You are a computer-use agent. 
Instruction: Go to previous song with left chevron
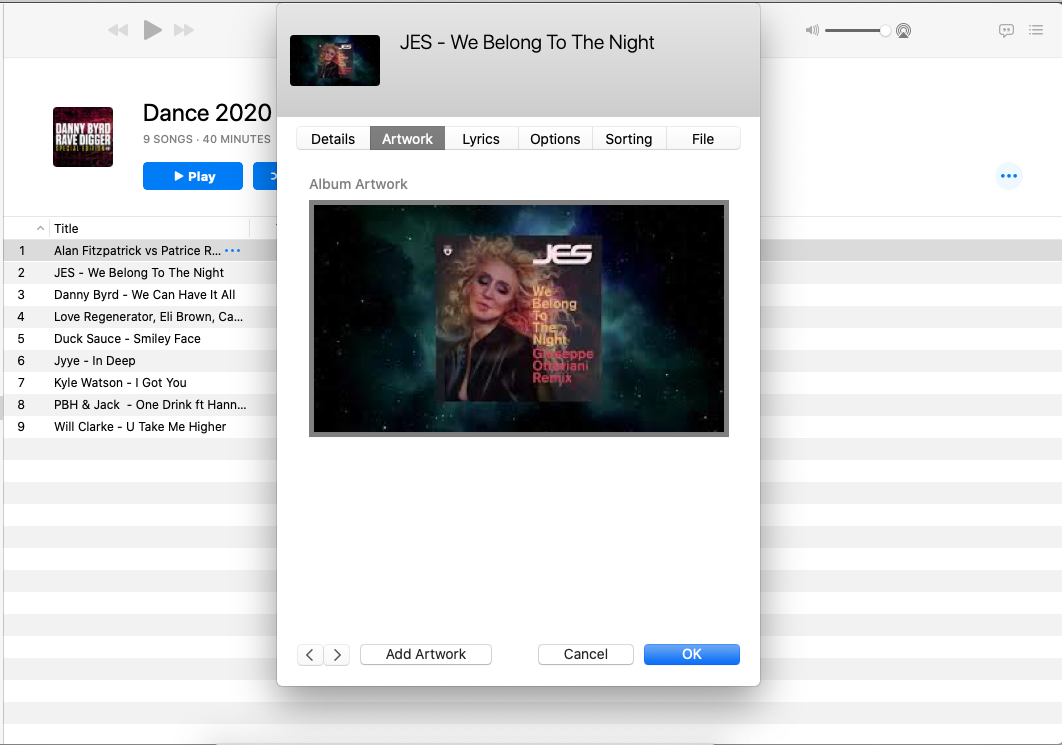click(310, 655)
